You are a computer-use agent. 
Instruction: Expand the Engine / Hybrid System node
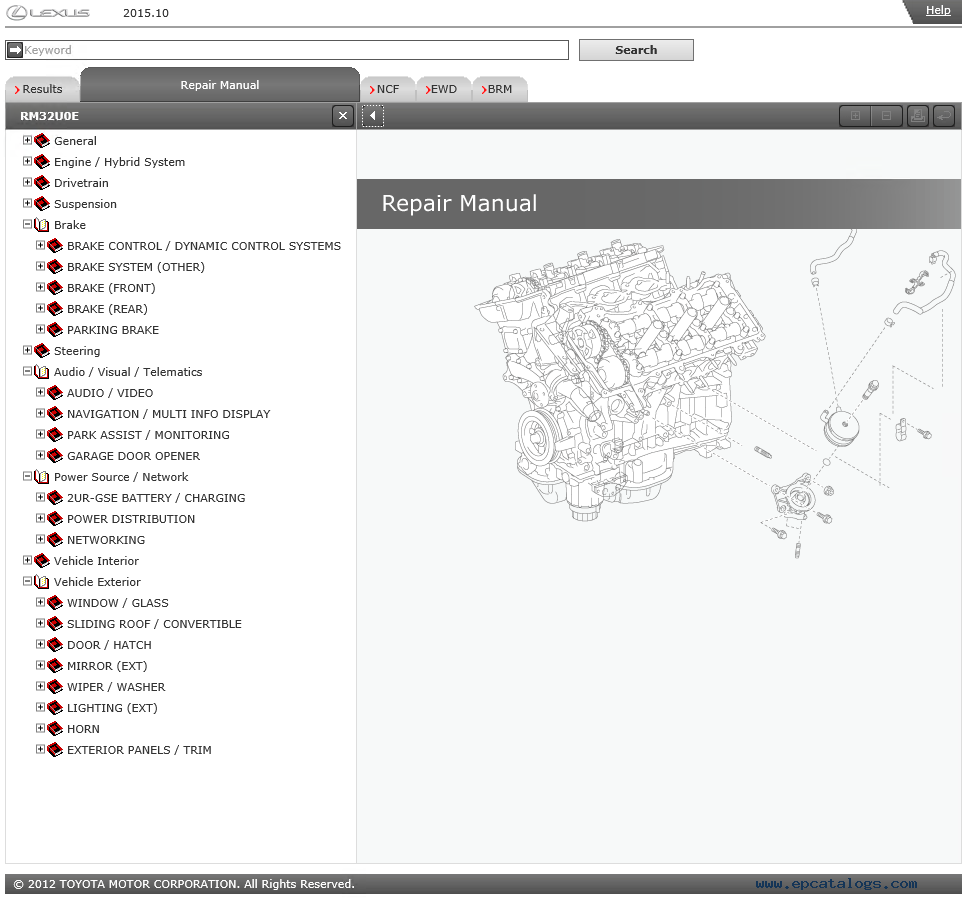coord(27,161)
